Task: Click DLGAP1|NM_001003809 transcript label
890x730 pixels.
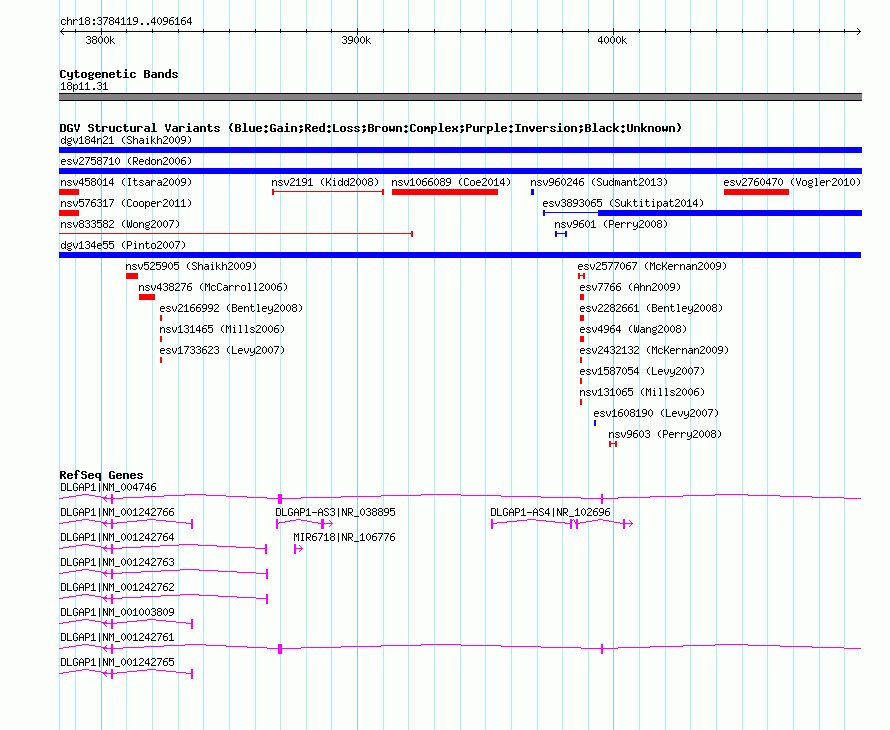Action: (117, 612)
